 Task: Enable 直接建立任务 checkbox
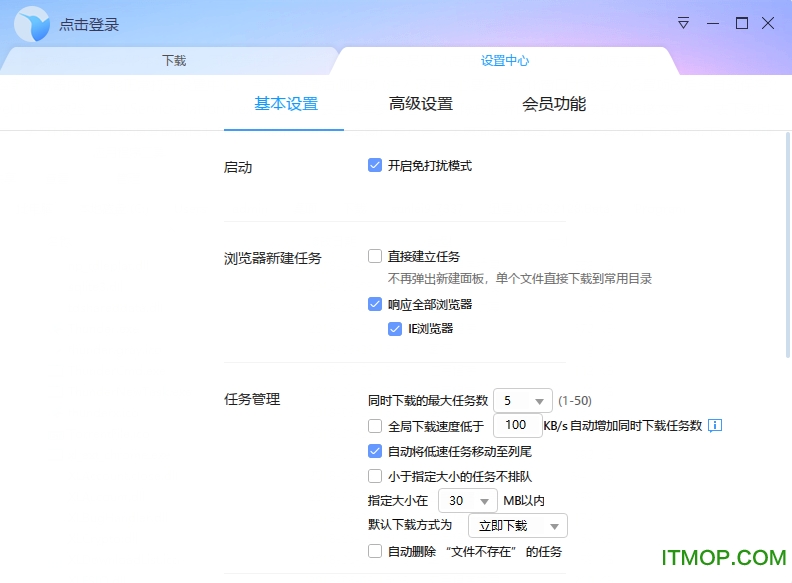(375, 256)
